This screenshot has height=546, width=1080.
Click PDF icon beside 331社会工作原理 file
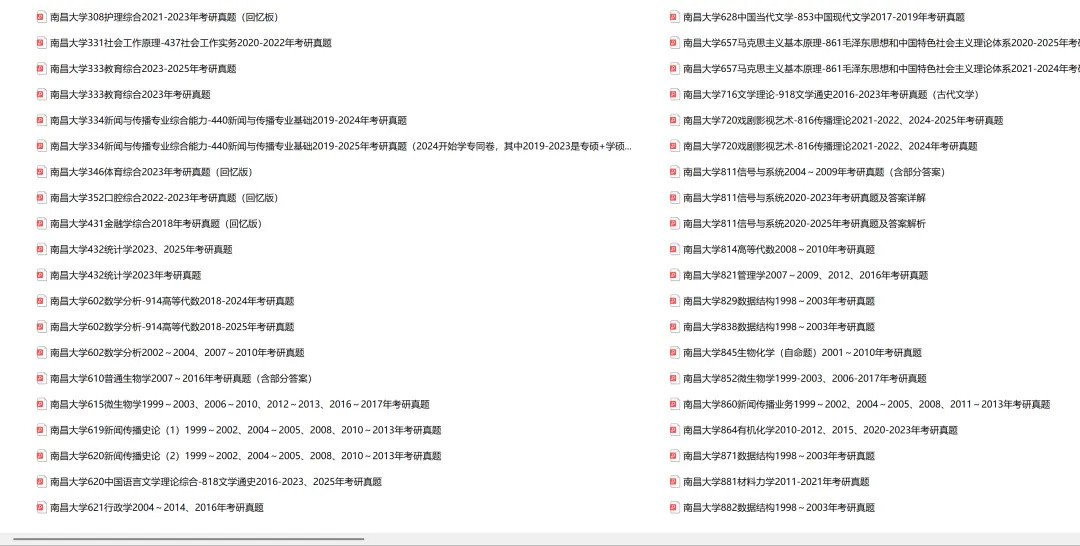[41, 43]
